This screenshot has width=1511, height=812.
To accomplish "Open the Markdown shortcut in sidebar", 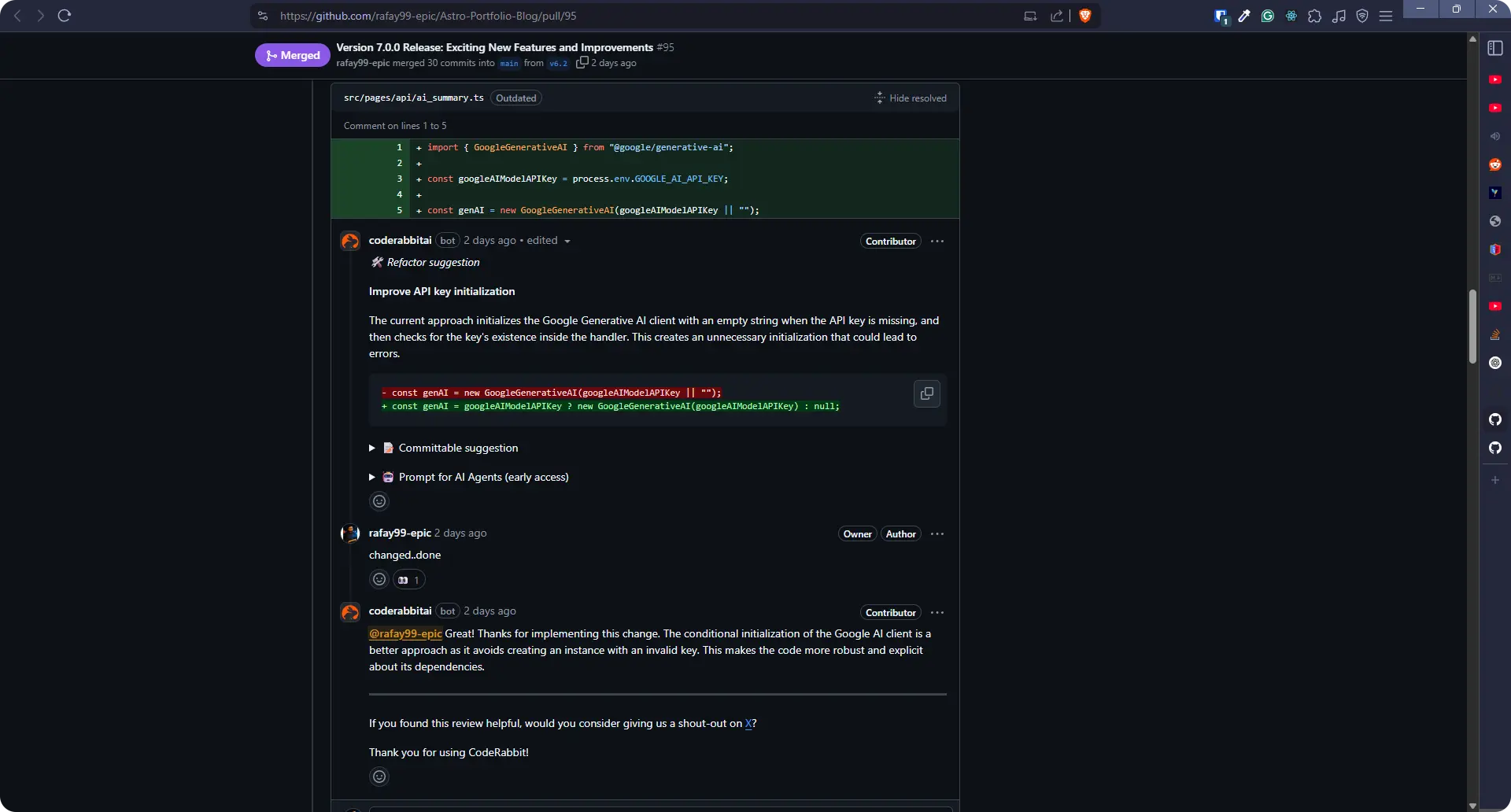I will click(1495, 278).
